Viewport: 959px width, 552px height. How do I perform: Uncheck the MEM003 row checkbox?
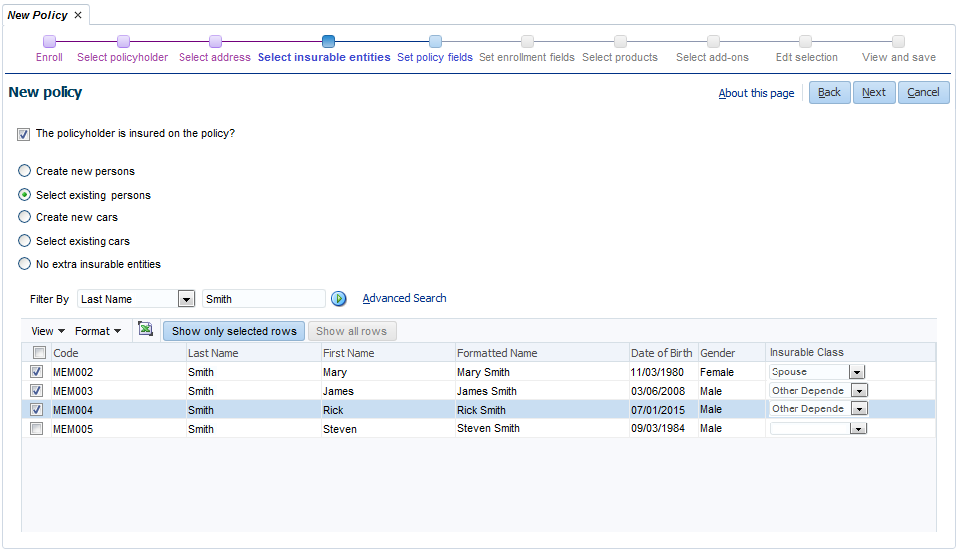[37, 391]
